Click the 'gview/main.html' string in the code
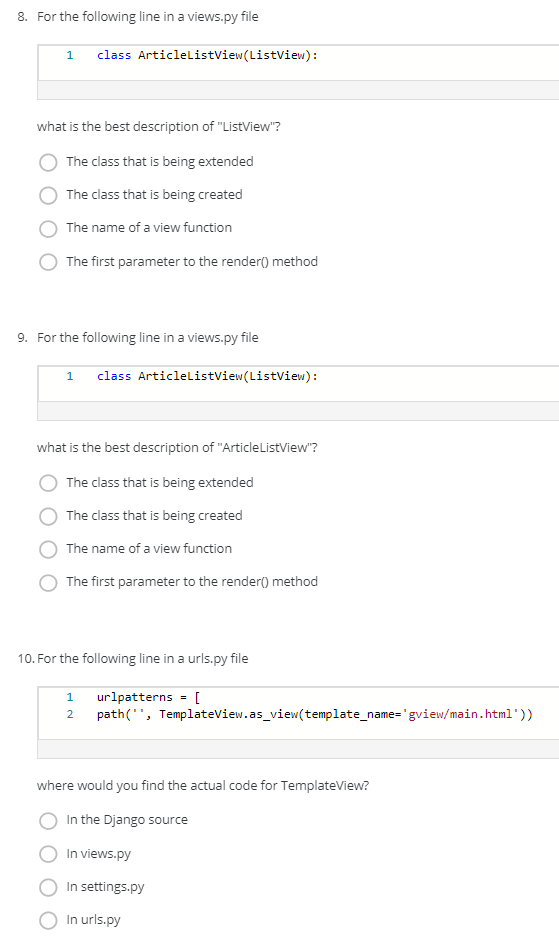Screen dimensions: 559x942 tap(462, 714)
